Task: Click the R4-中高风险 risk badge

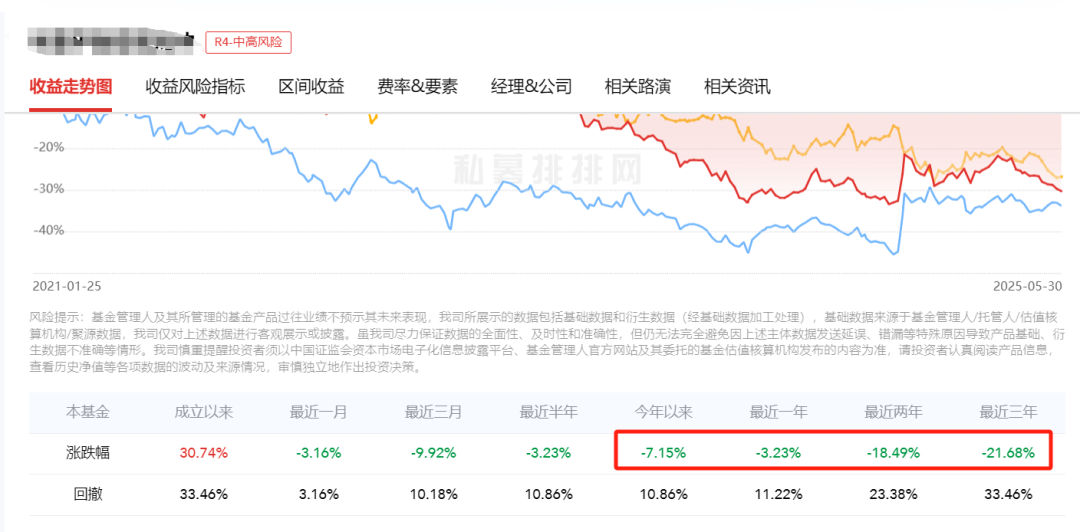Action: click(249, 42)
